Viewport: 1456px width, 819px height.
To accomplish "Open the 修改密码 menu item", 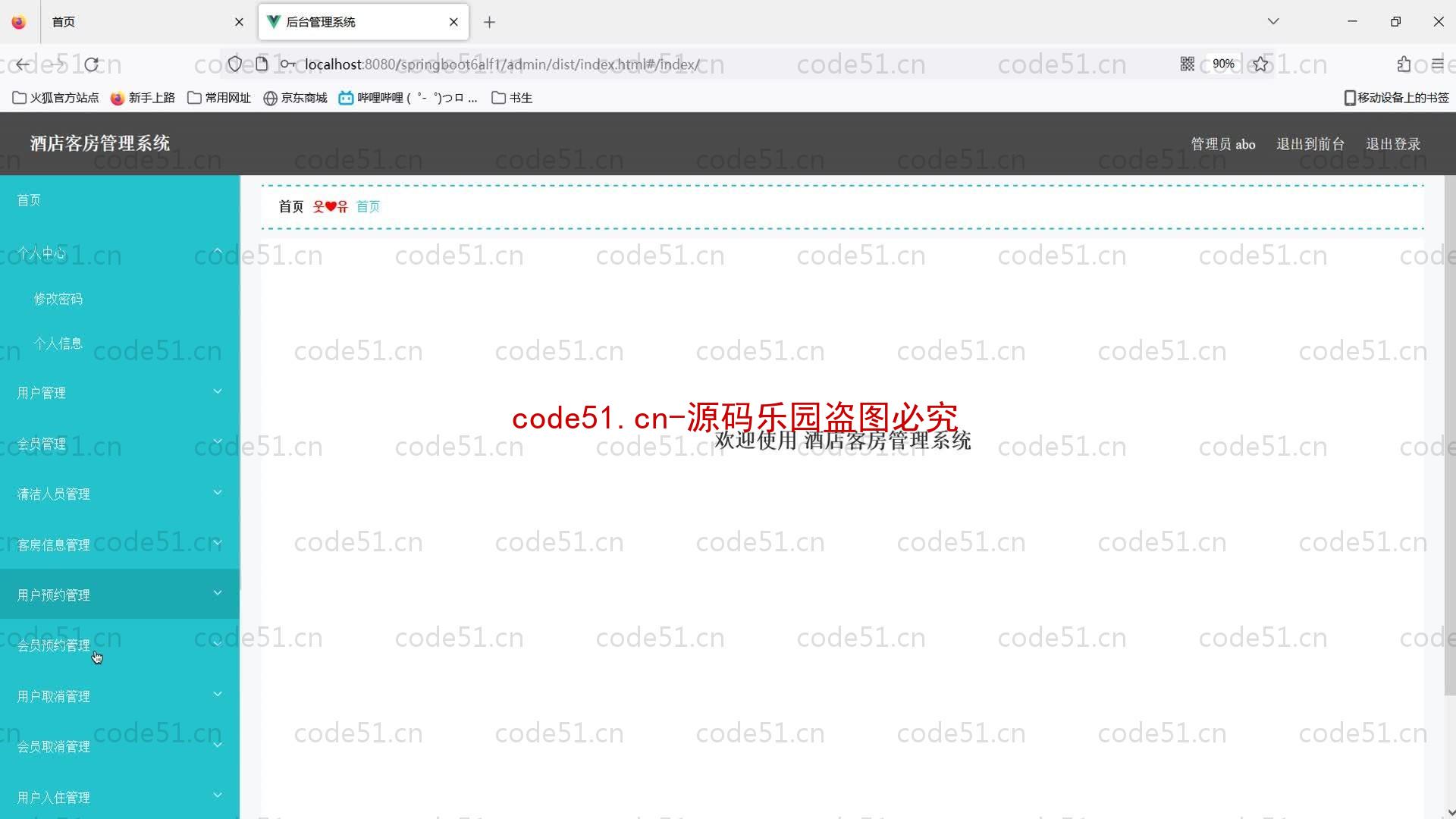I will [x=59, y=298].
